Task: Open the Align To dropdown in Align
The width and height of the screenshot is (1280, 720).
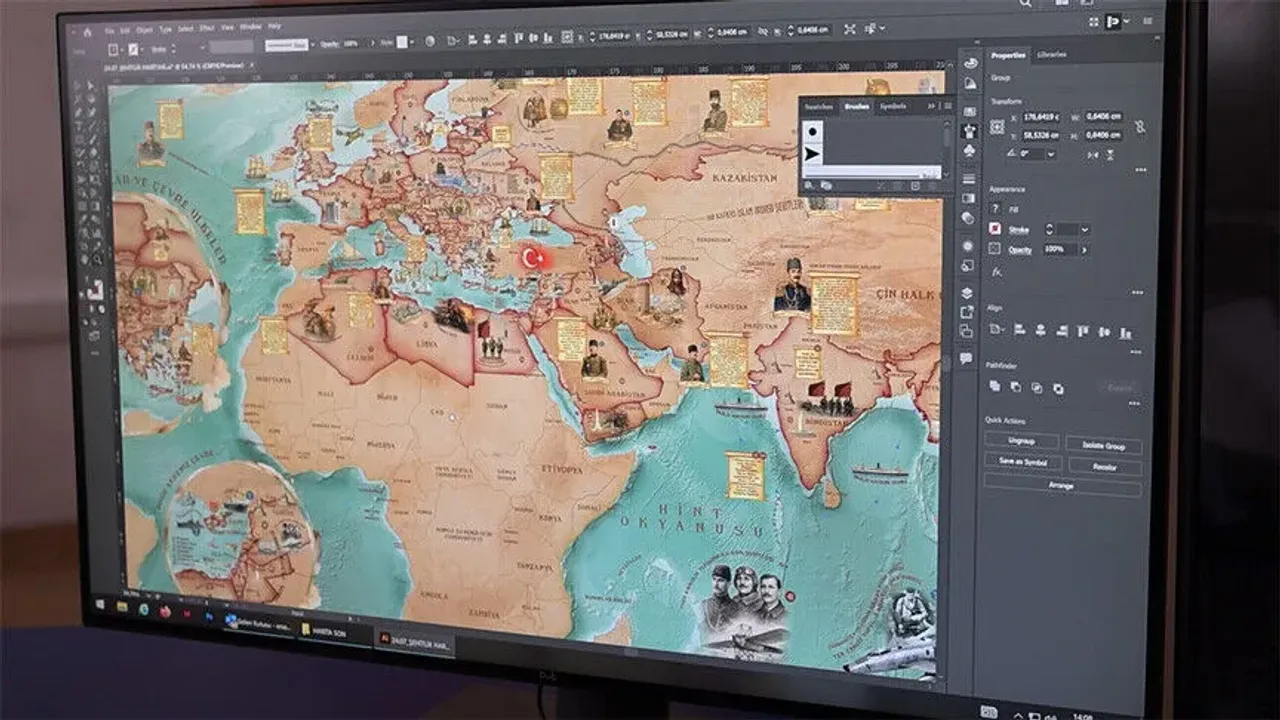Action: tap(997, 329)
